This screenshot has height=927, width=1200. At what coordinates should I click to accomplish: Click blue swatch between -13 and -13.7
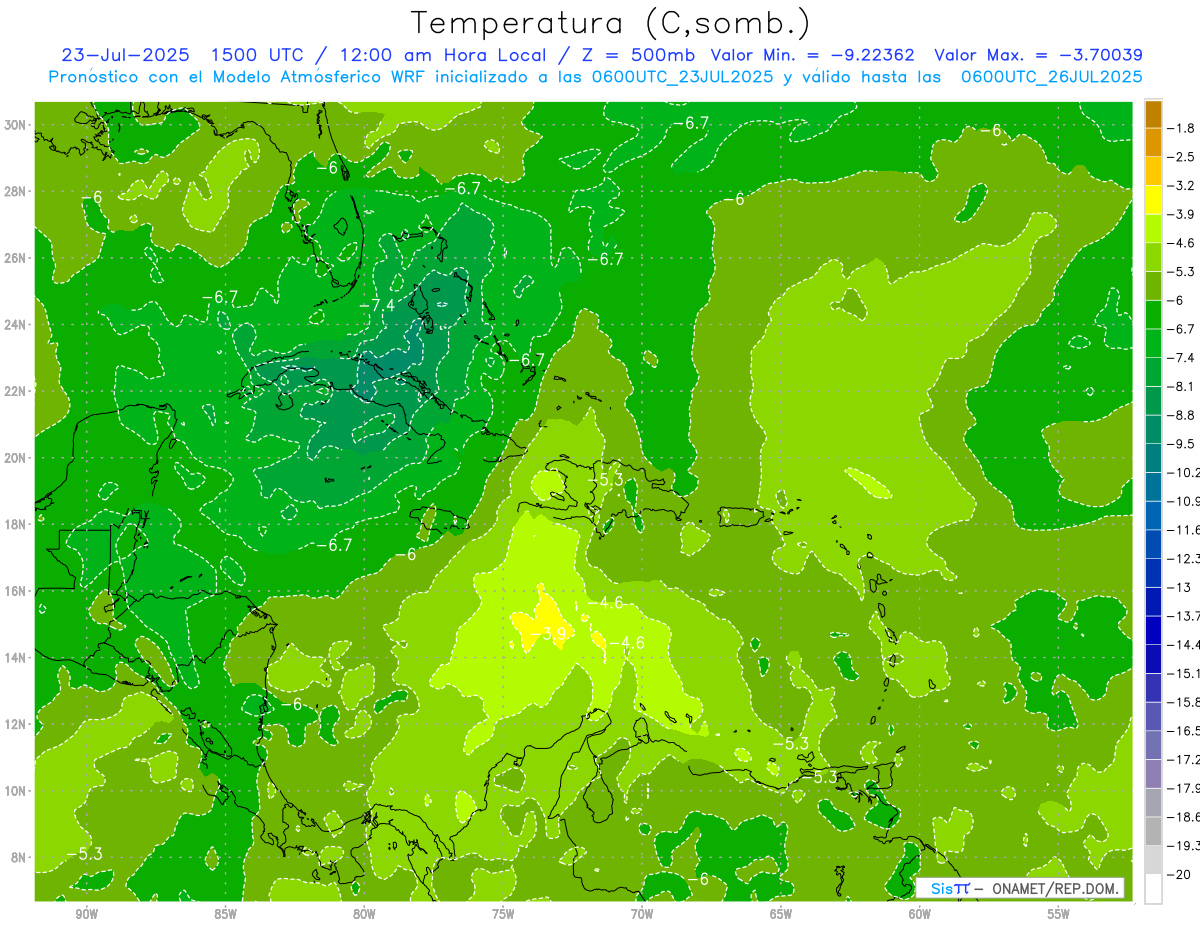[1153, 601]
